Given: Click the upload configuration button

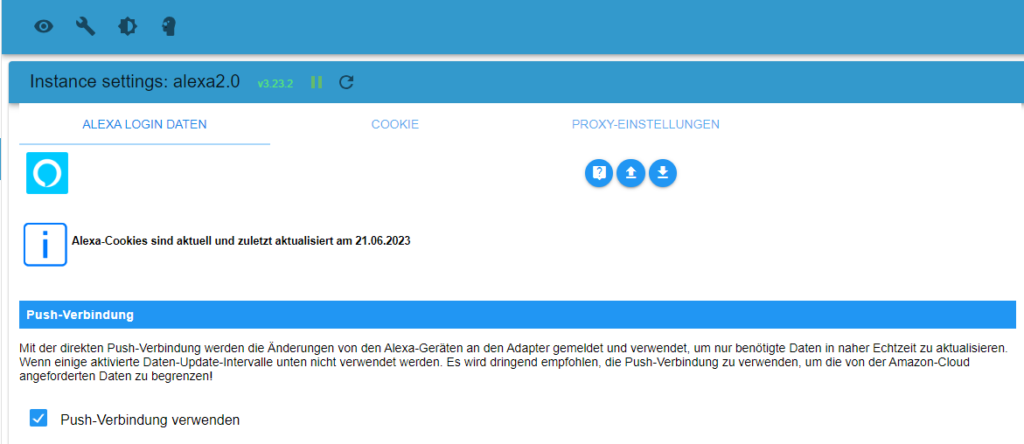Looking at the screenshot, I should pos(631,172).
